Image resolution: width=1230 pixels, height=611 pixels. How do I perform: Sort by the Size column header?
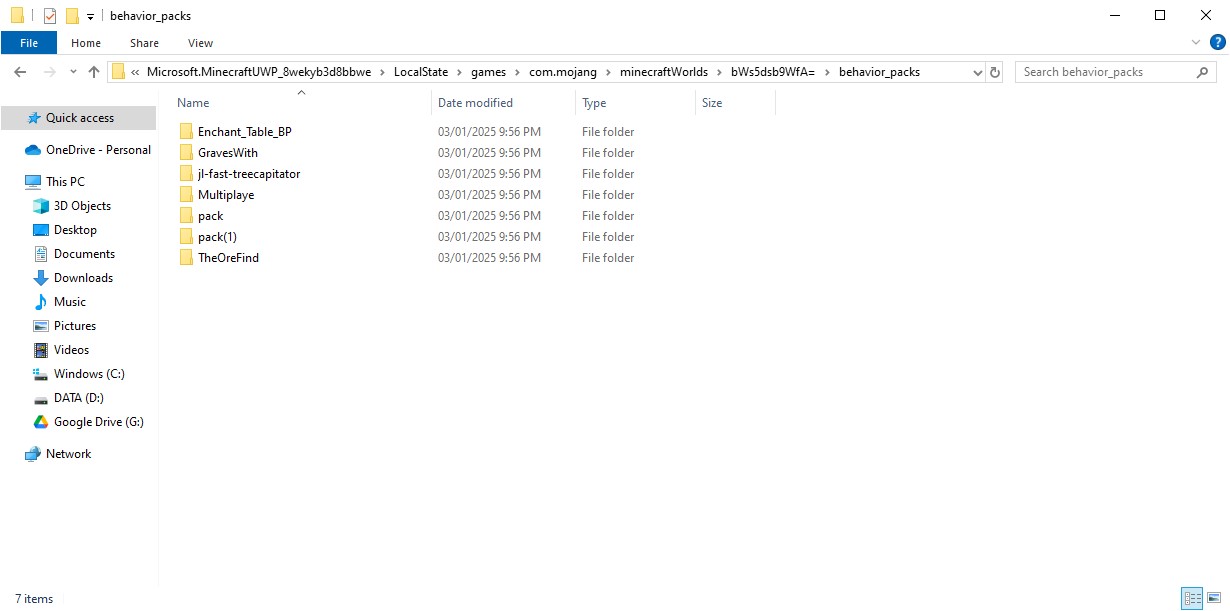click(712, 103)
